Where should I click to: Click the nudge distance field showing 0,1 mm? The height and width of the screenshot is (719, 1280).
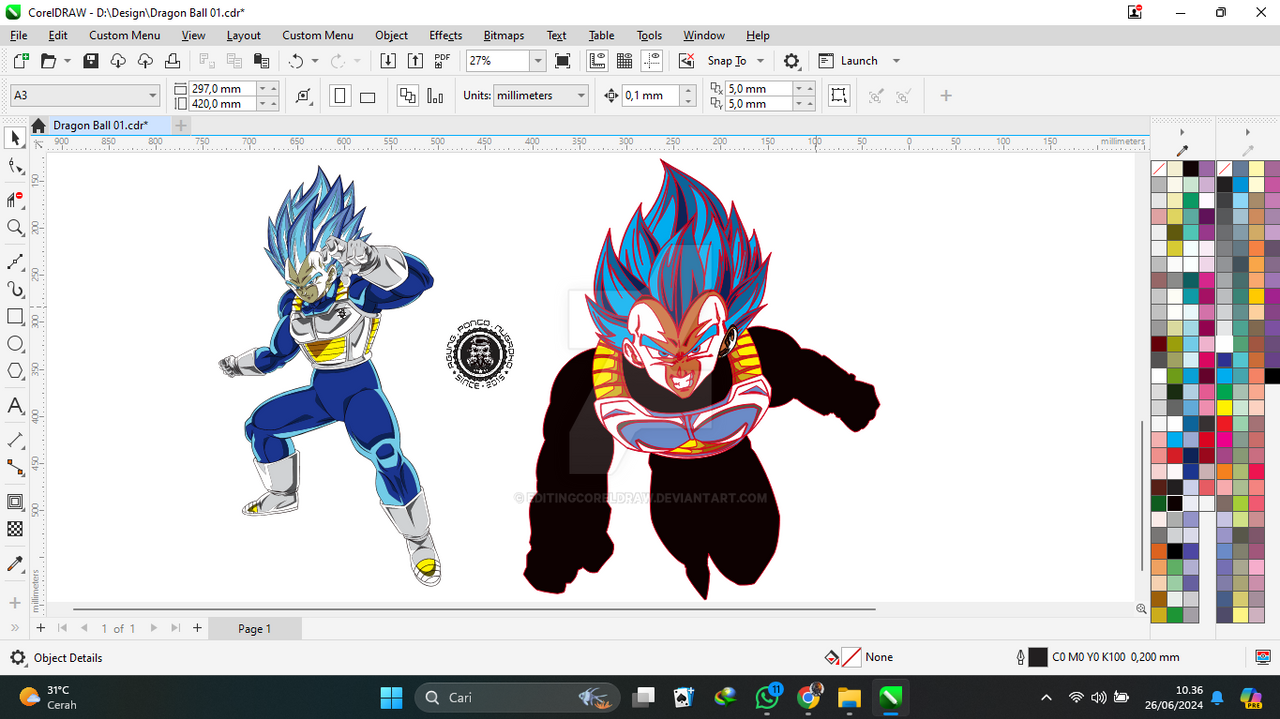pos(651,96)
